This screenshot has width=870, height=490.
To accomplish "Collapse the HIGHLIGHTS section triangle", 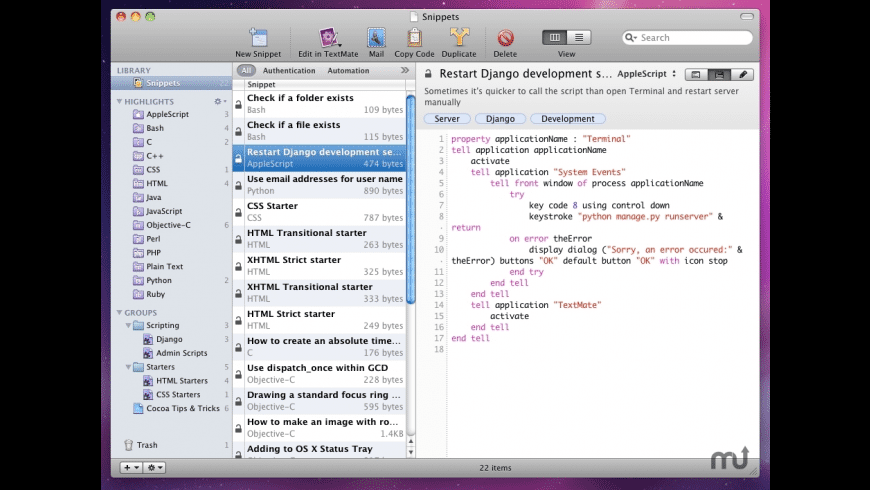I will pyautogui.click(x=119, y=102).
